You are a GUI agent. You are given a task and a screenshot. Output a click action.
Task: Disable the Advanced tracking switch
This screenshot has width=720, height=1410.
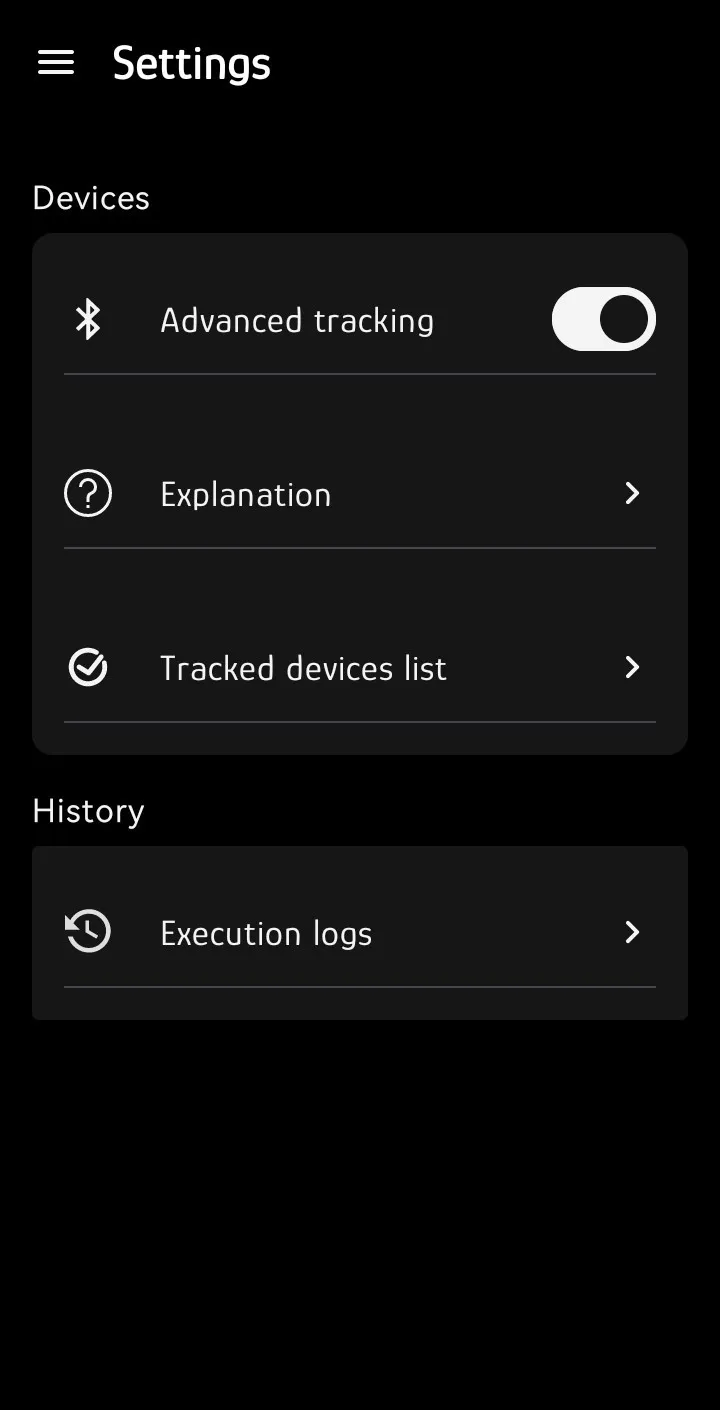point(603,320)
